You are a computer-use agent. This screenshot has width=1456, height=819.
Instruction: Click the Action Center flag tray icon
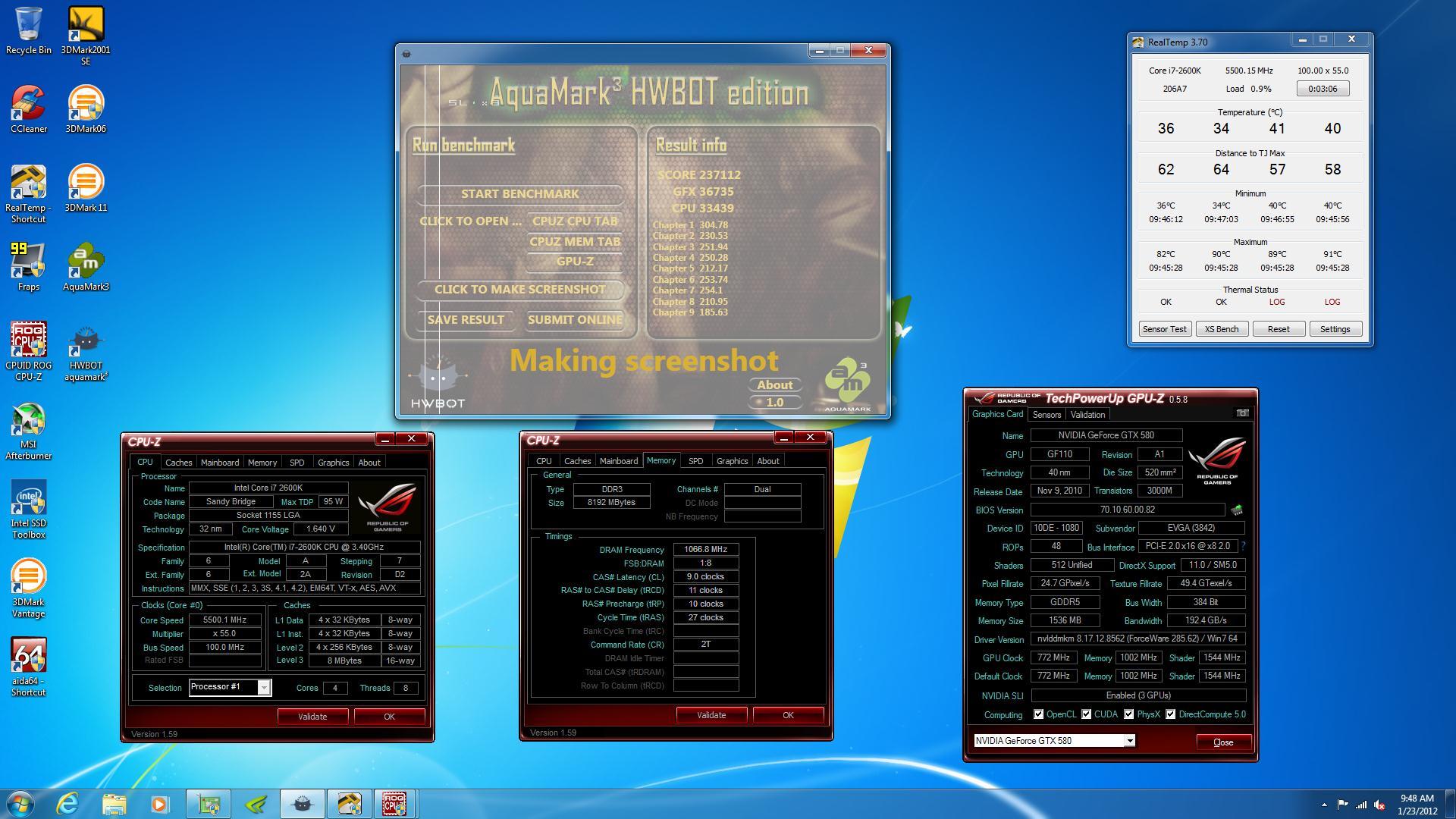click(x=1342, y=805)
